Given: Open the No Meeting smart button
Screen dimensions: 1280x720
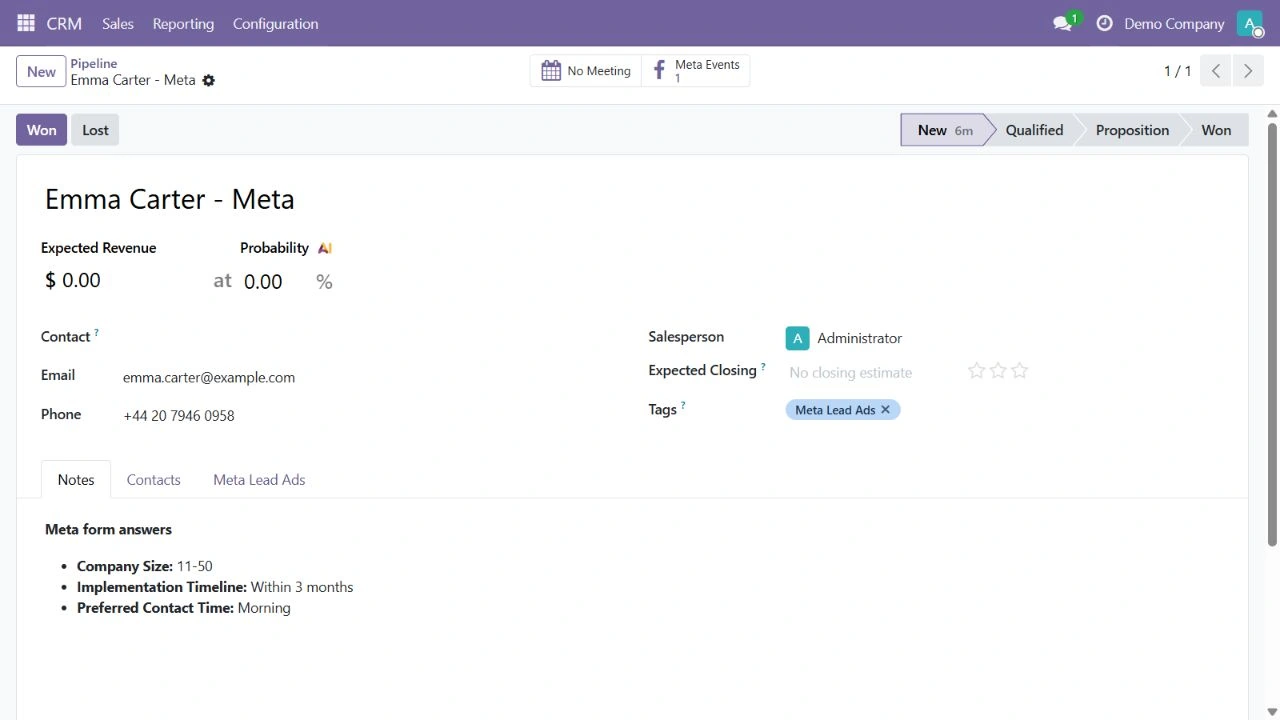Looking at the screenshot, I should [586, 71].
